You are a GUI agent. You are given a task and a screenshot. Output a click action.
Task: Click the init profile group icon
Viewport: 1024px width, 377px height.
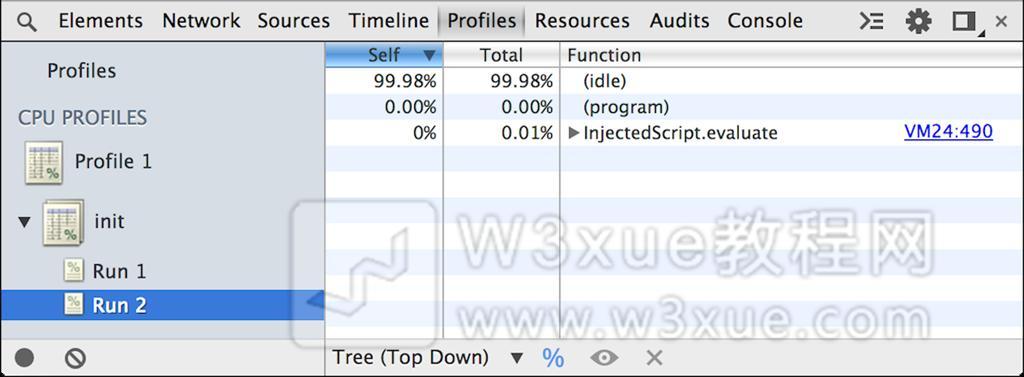[63, 222]
